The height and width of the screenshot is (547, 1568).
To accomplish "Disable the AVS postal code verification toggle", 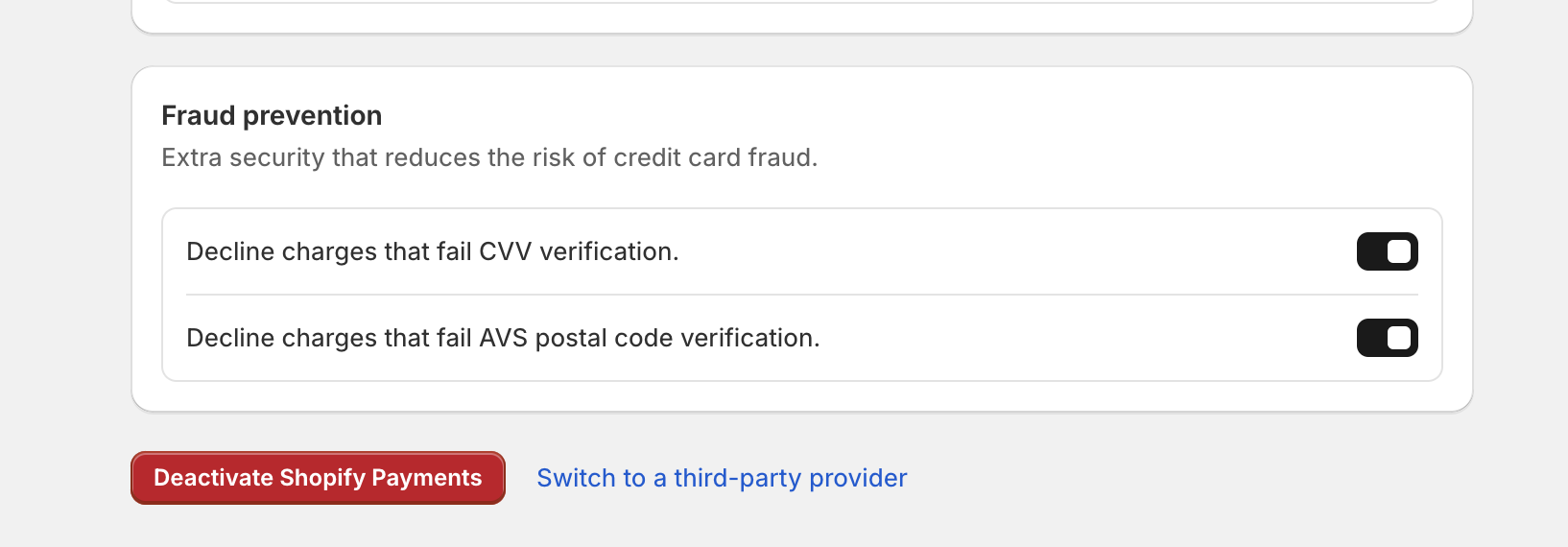I will pyautogui.click(x=1387, y=338).
